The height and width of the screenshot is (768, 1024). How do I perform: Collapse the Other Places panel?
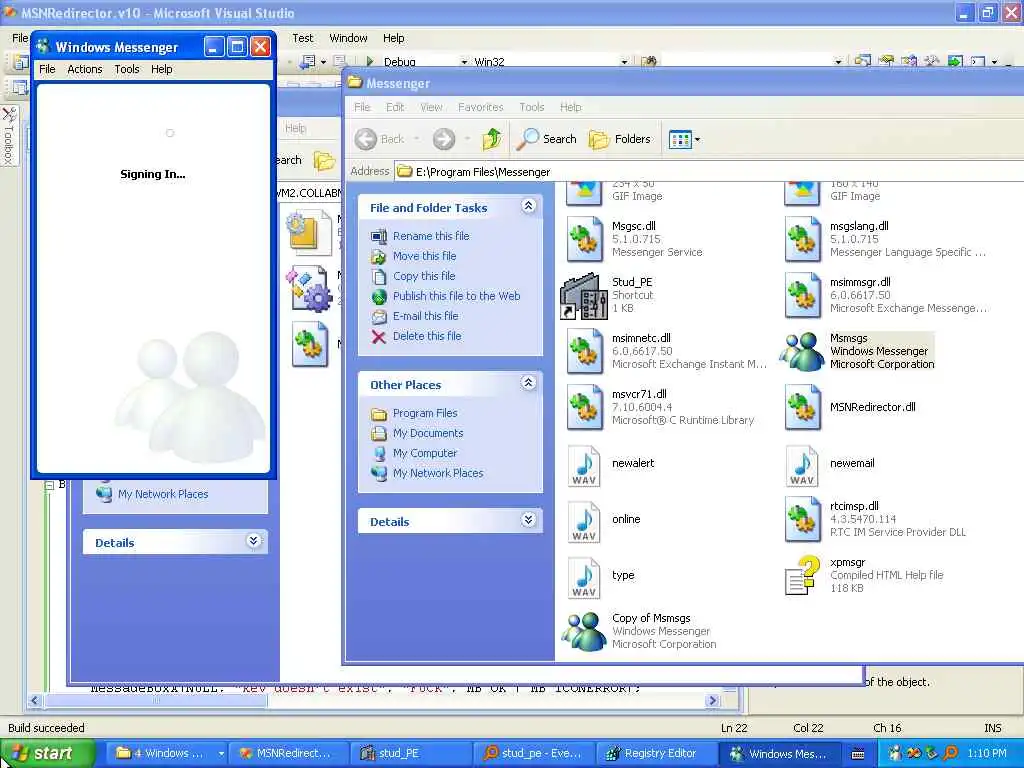coord(528,383)
